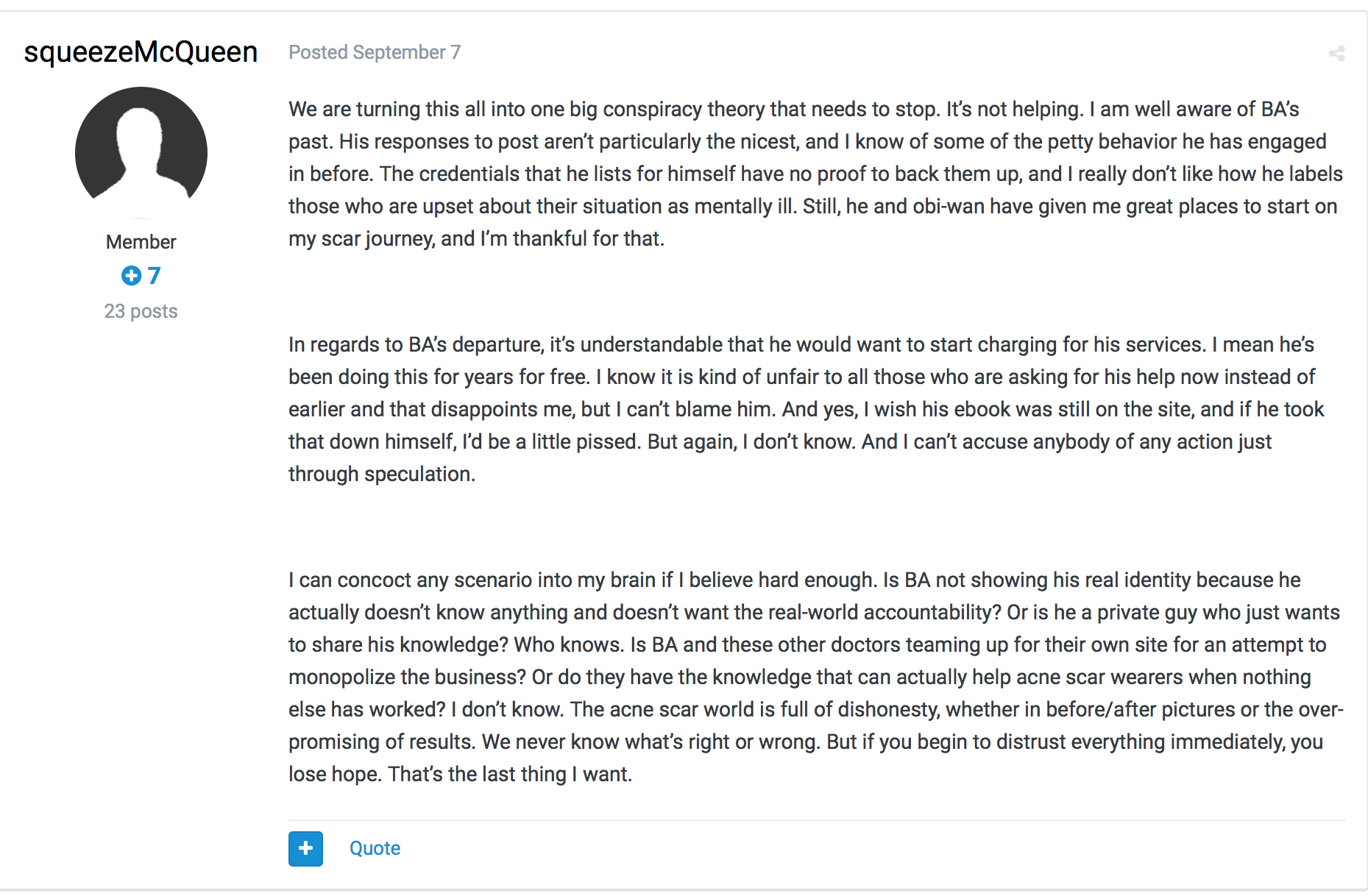Click the 'Member' group label
The width and height of the screenshot is (1368, 896).
pos(141,242)
